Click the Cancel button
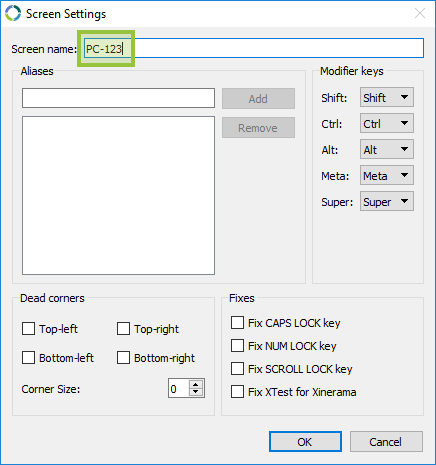The image size is (436, 465). [386, 442]
